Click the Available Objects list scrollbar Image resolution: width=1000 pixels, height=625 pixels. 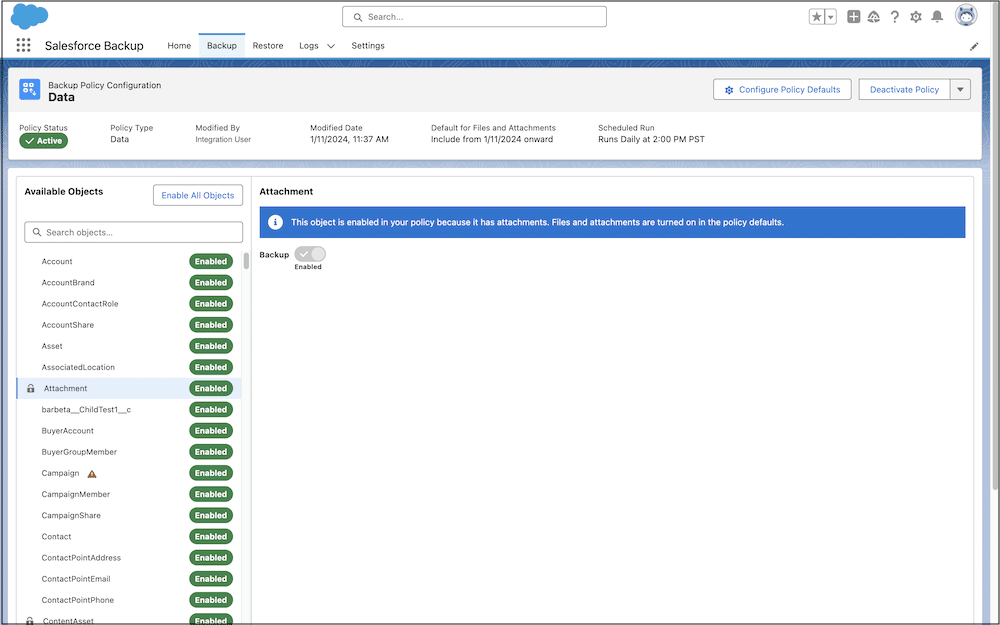(246, 261)
